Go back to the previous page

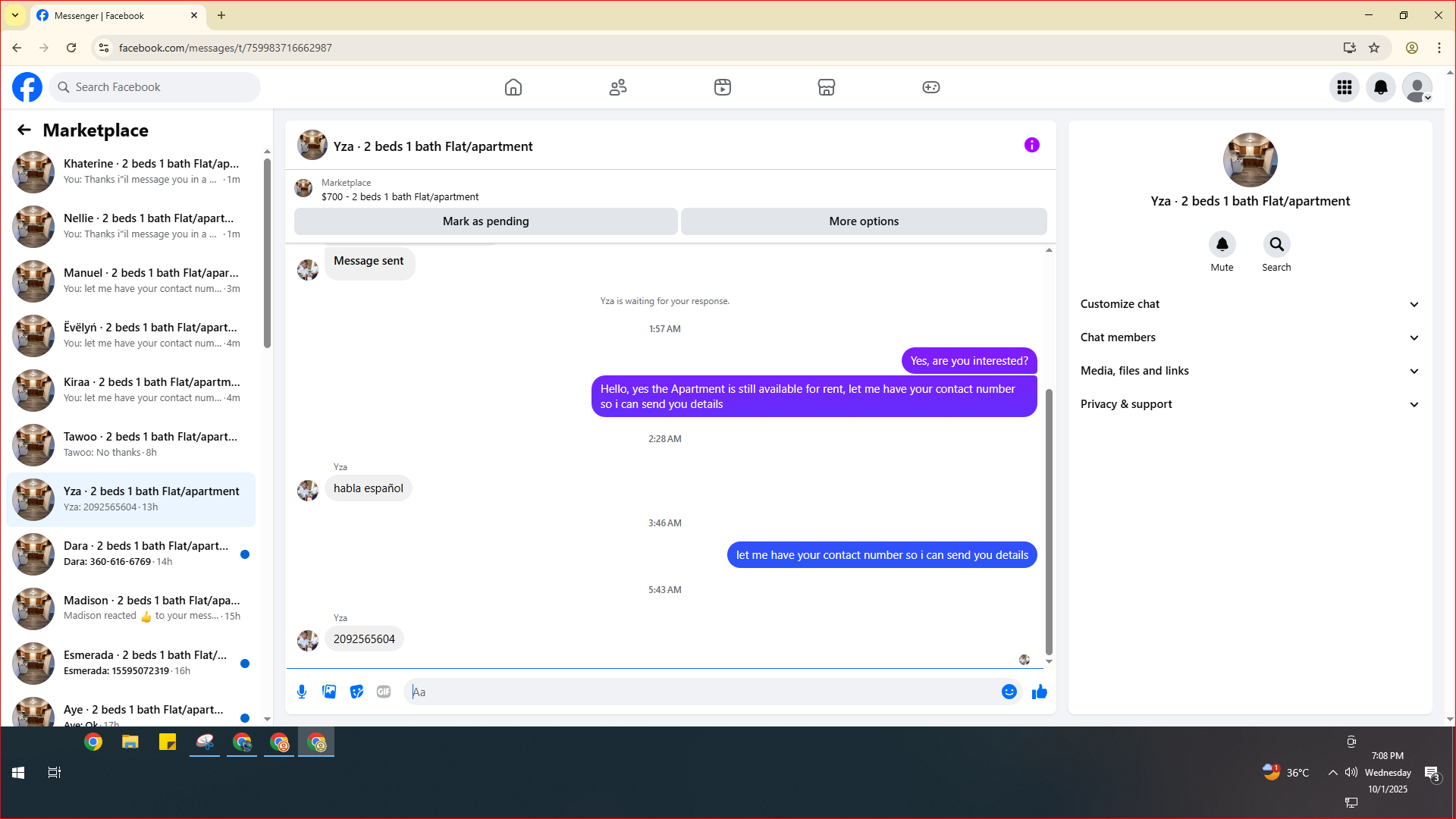tap(17, 48)
